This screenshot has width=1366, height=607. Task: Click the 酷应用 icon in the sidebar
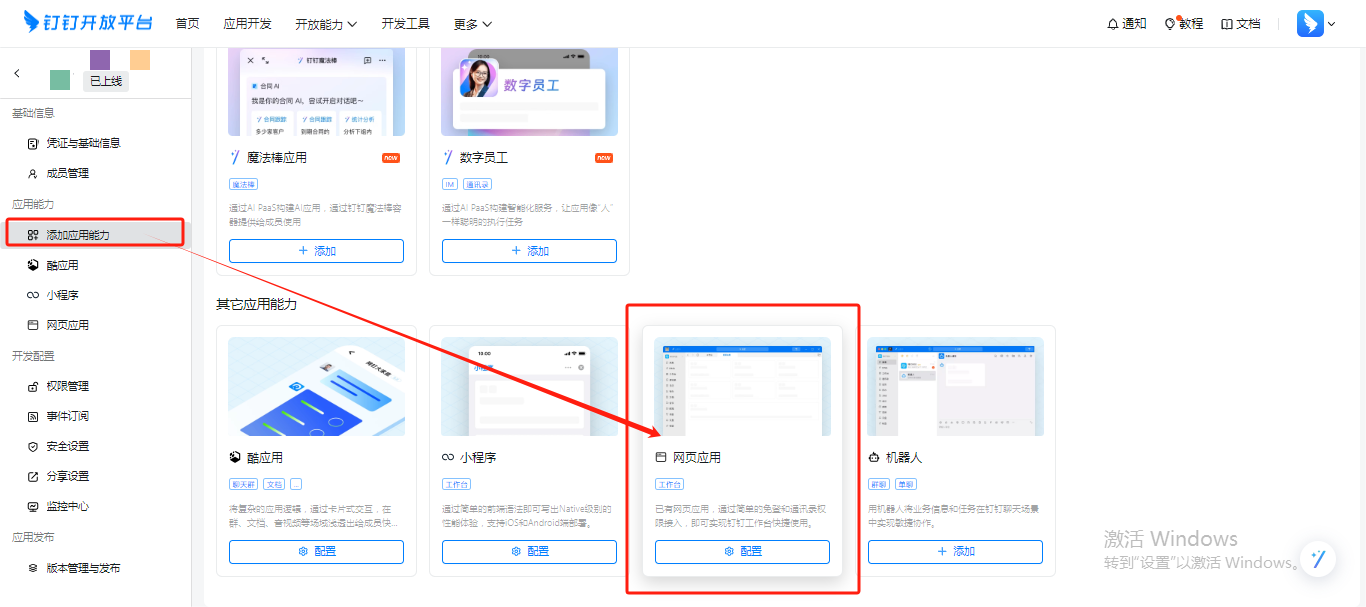33,265
